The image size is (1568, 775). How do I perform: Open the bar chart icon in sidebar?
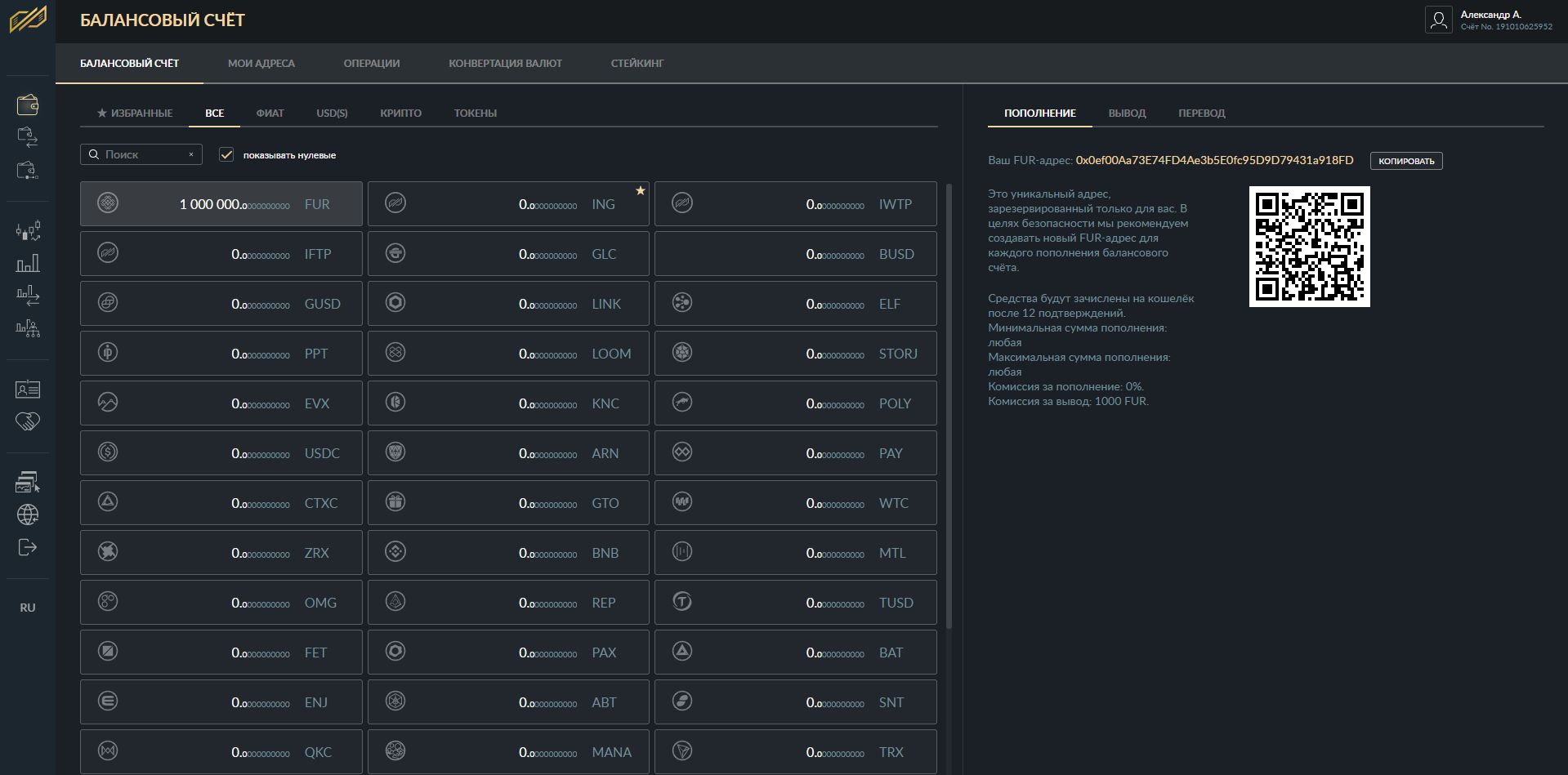coord(28,263)
